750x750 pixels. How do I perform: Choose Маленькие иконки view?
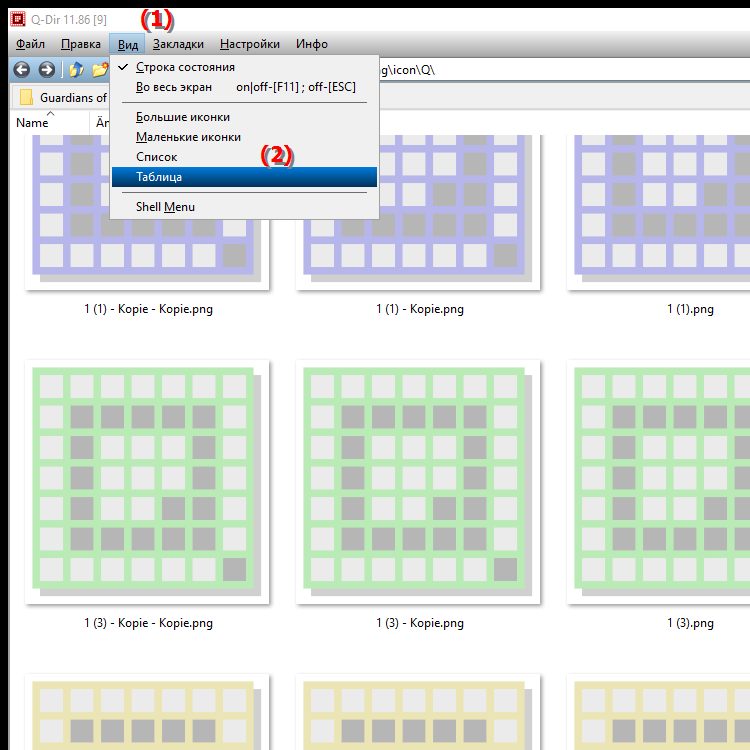click(x=244, y=137)
